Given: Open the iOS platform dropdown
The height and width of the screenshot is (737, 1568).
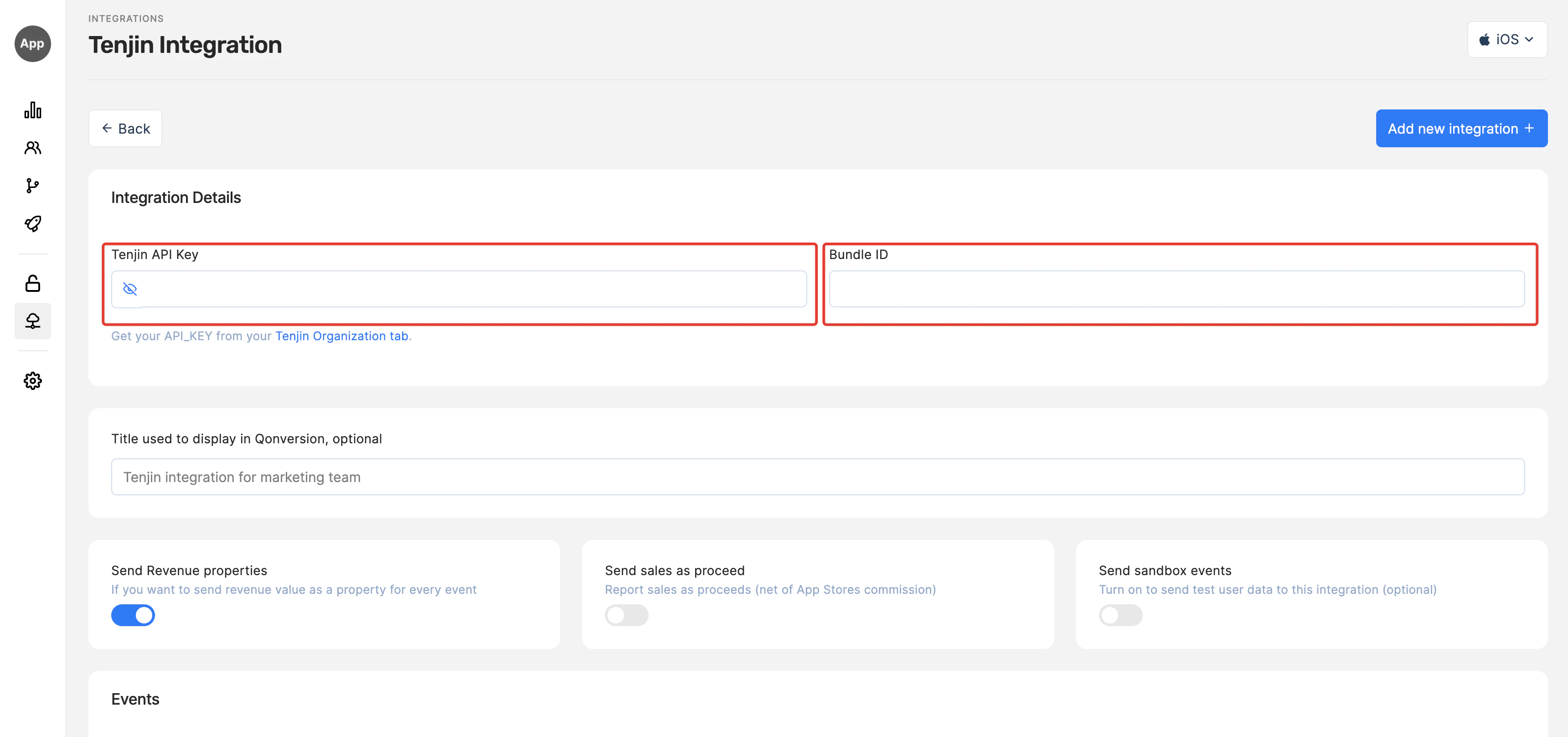Looking at the screenshot, I should pyautogui.click(x=1506, y=40).
